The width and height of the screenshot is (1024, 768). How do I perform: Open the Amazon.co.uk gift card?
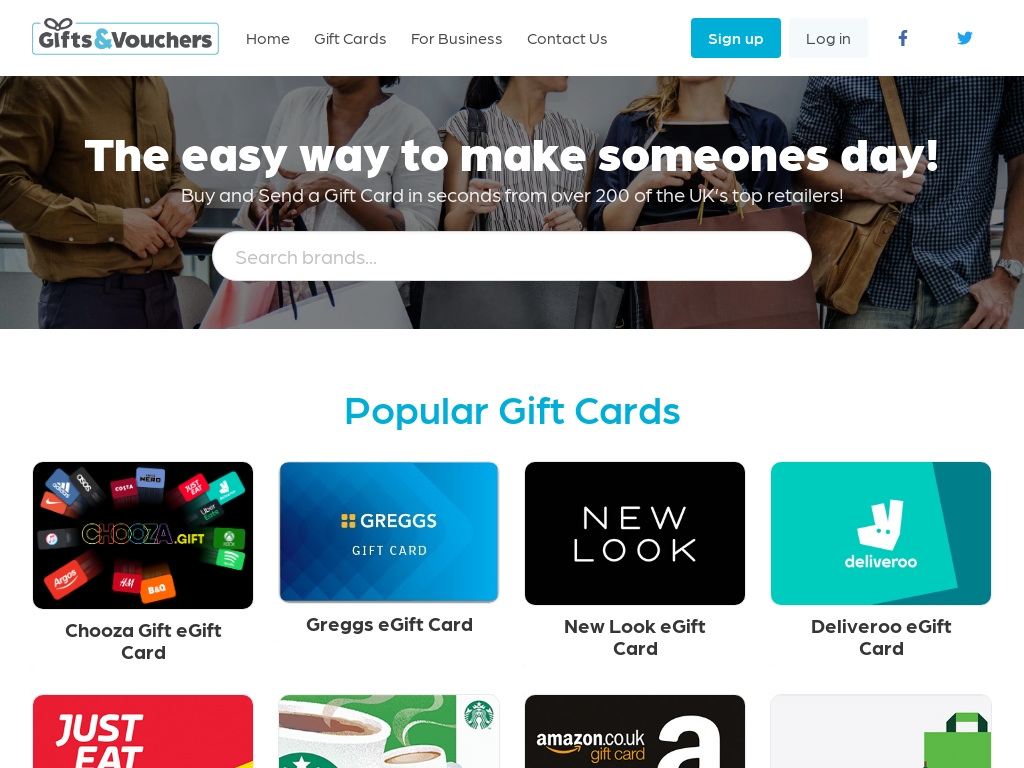635,731
